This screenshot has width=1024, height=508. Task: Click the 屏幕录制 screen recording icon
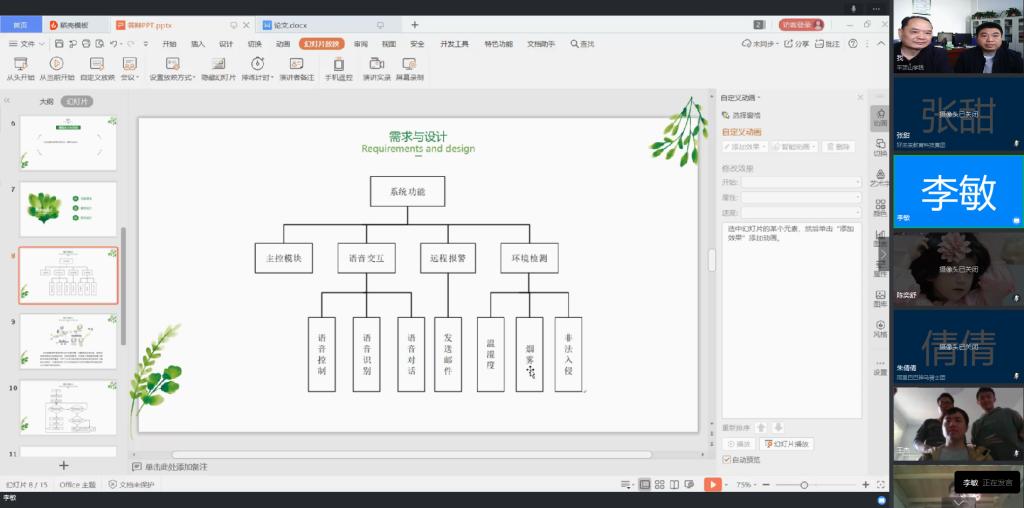pos(409,63)
